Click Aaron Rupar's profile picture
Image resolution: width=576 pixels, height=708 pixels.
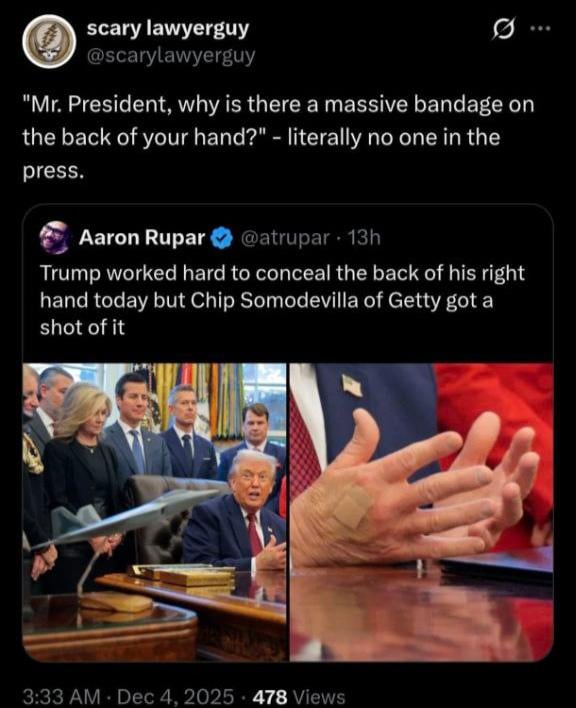tap(54, 238)
